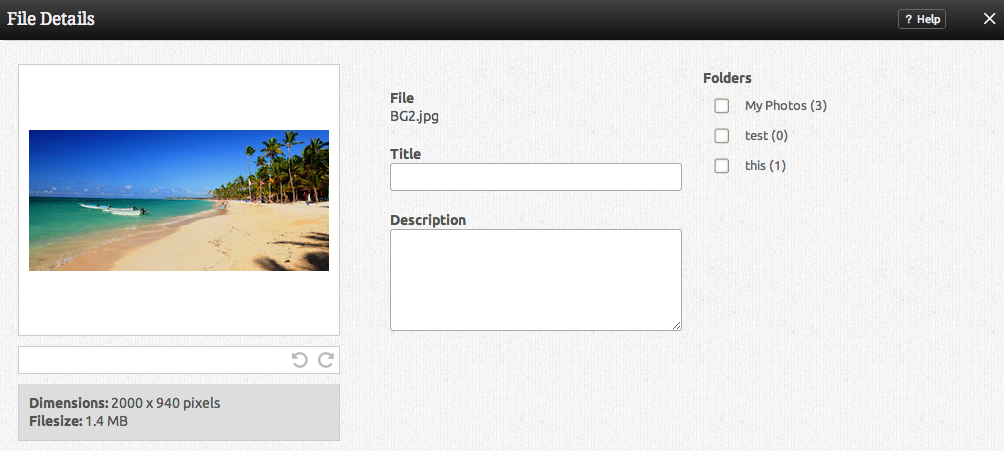Grab the Description box resize handle
This screenshot has width=1004, height=451.
tap(676, 325)
